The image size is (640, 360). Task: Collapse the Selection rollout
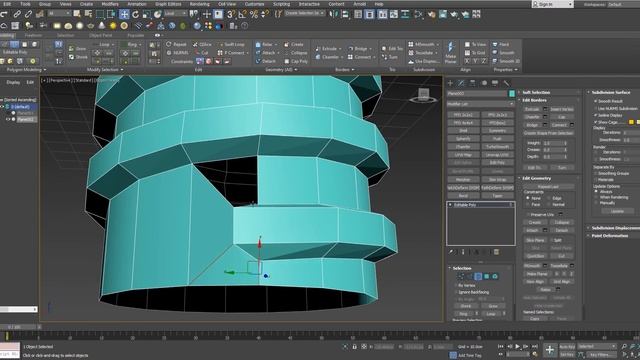(x=462, y=268)
